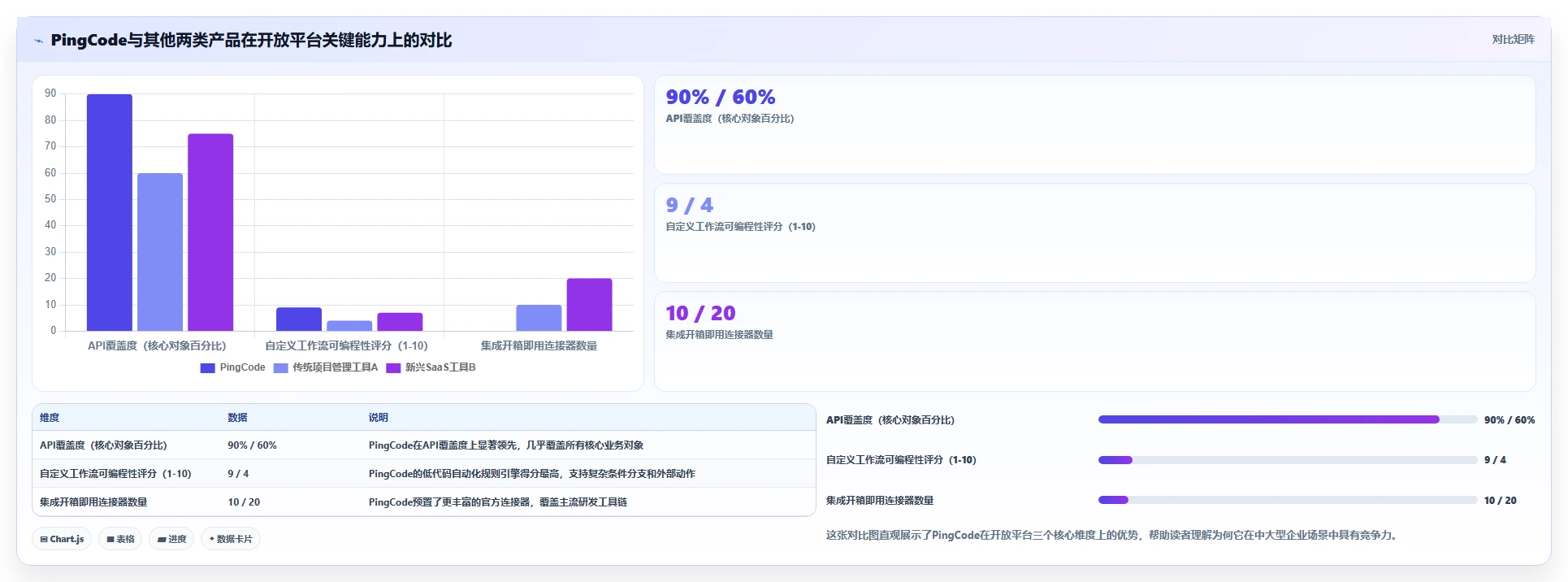Screen dimensions: 1568x582
Task: Click the 数据卡片 chip
Action: click(231, 539)
